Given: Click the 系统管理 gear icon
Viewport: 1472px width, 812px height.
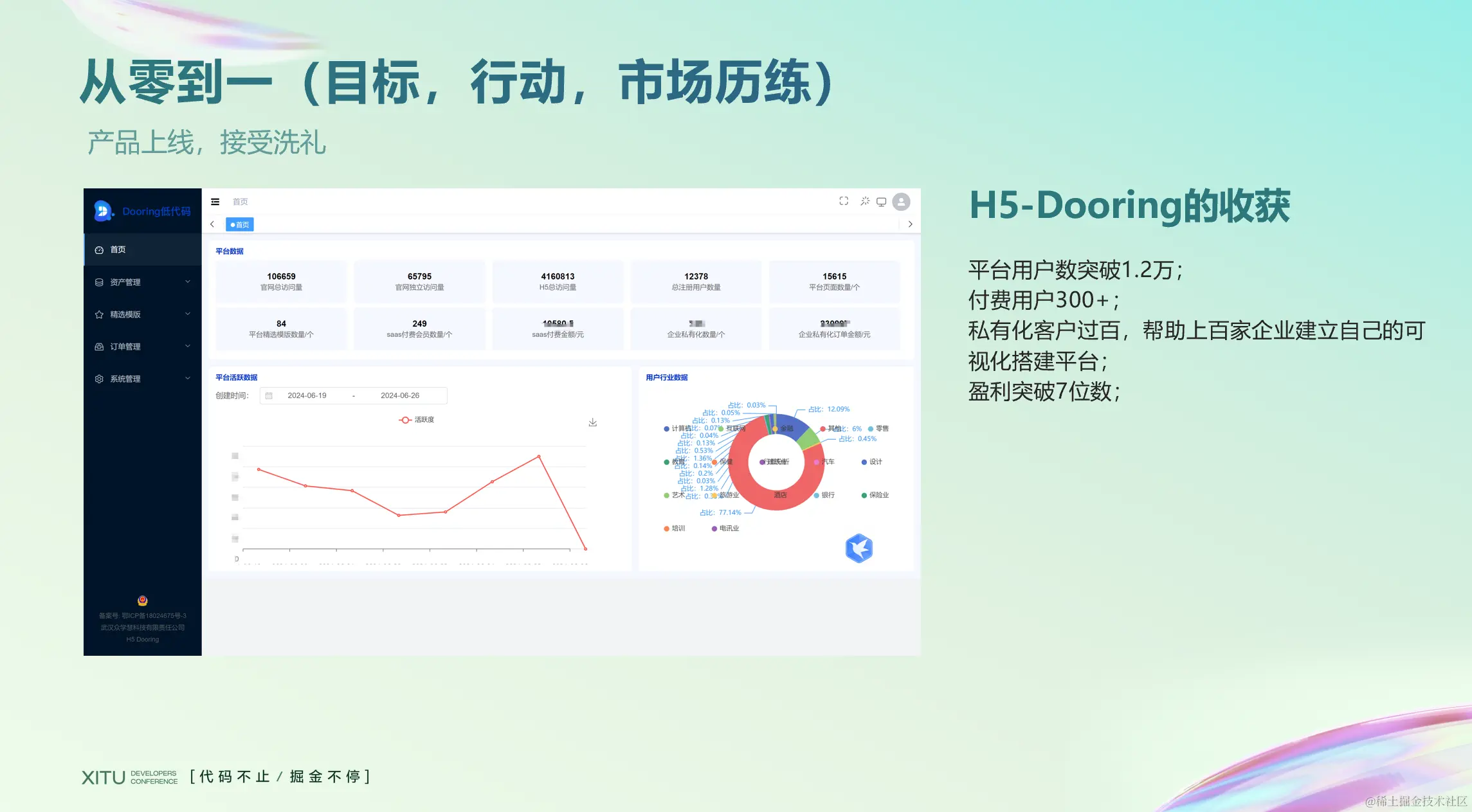Looking at the screenshot, I should (x=99, y=379).
